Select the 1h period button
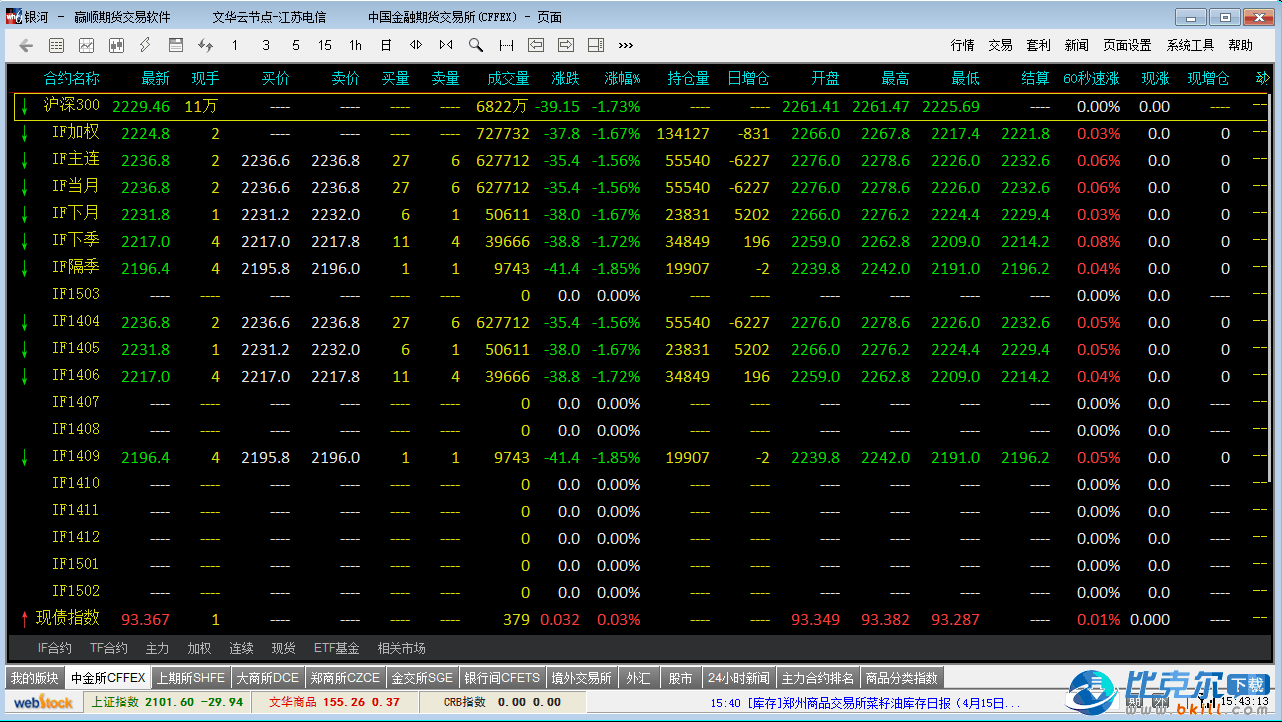This screenshot has height=722, width=1282. pyautogui.click(x=356, y=45)
